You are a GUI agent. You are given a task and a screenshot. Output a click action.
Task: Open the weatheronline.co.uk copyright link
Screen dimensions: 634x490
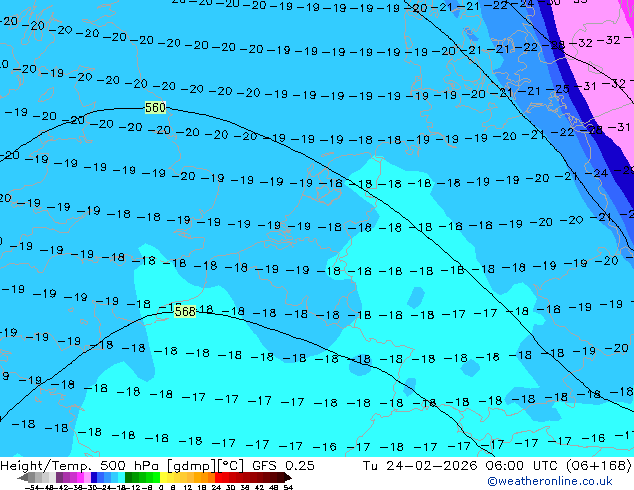pyautogui.click(x=550, y=481)
